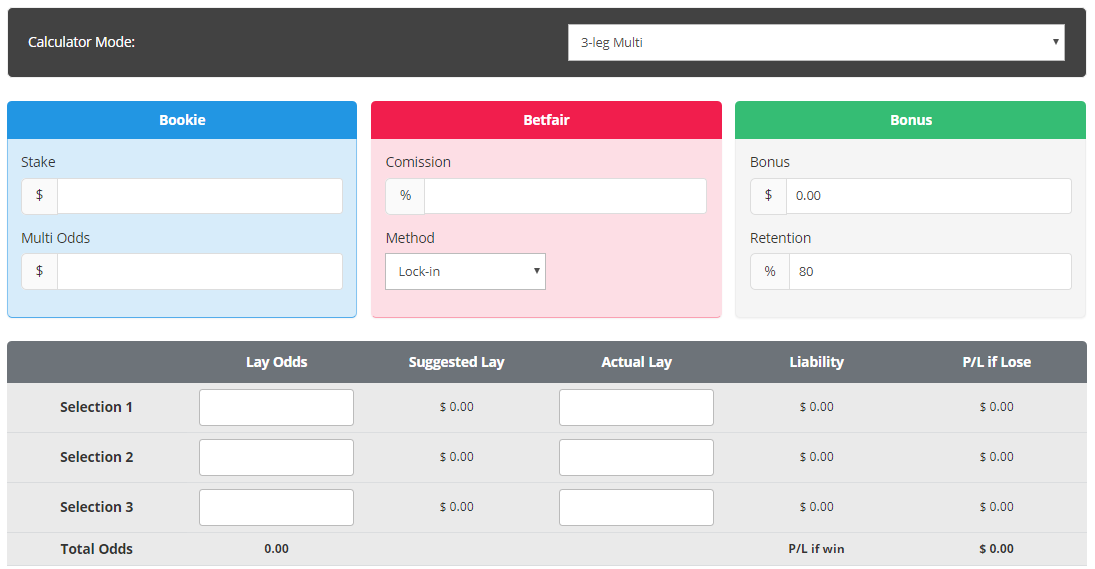Click the Calculator Mode label
The image size is (1095, 569).
point(82,43)
